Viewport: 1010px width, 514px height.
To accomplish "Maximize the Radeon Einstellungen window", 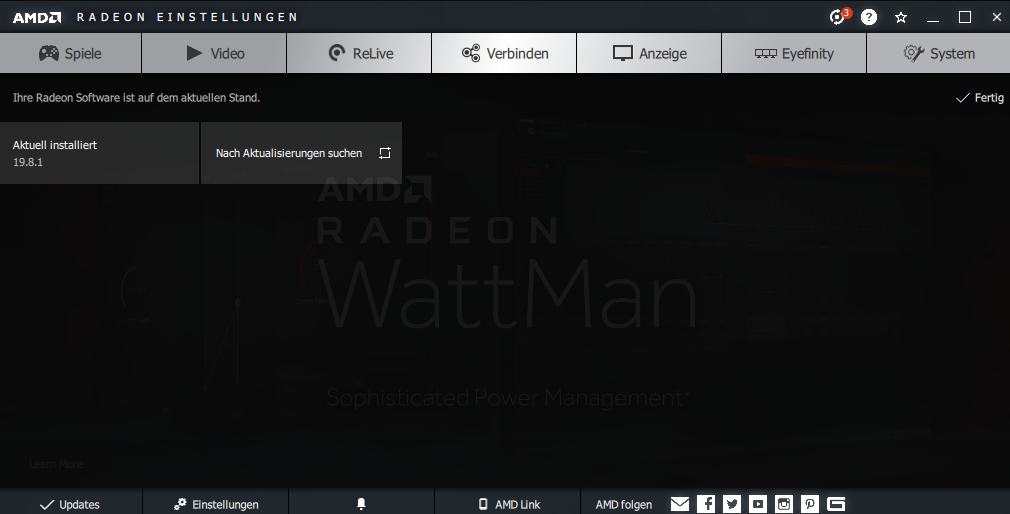I will pyautogui.click(x=965, y=17).
